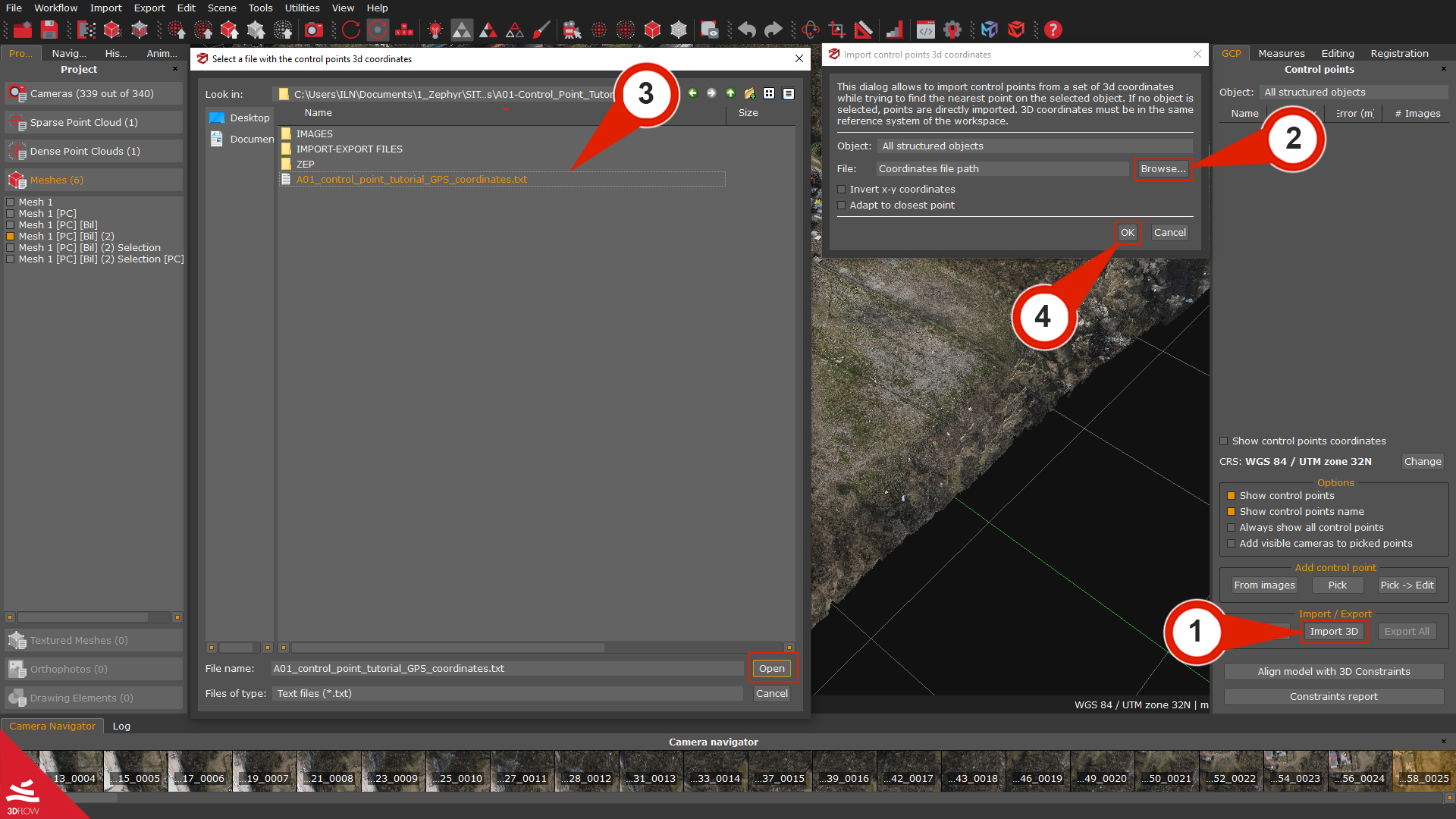Enable the Invert x-y coordinates checkbox
This screenshot has width=1456, height=819.
pyautogui.click(x=842, y=189)
